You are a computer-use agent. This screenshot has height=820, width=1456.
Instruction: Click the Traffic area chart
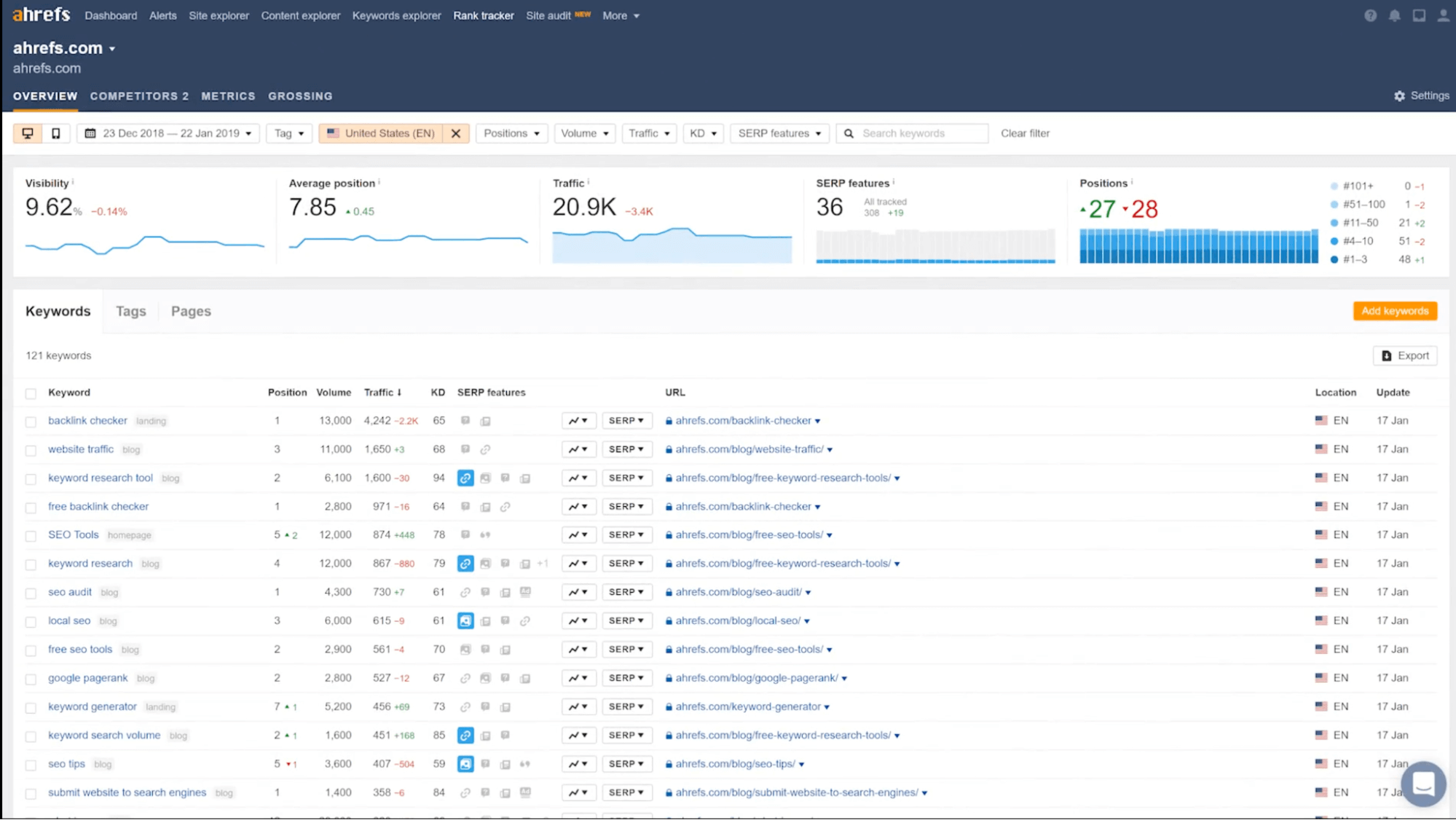[x=672, y=245]
